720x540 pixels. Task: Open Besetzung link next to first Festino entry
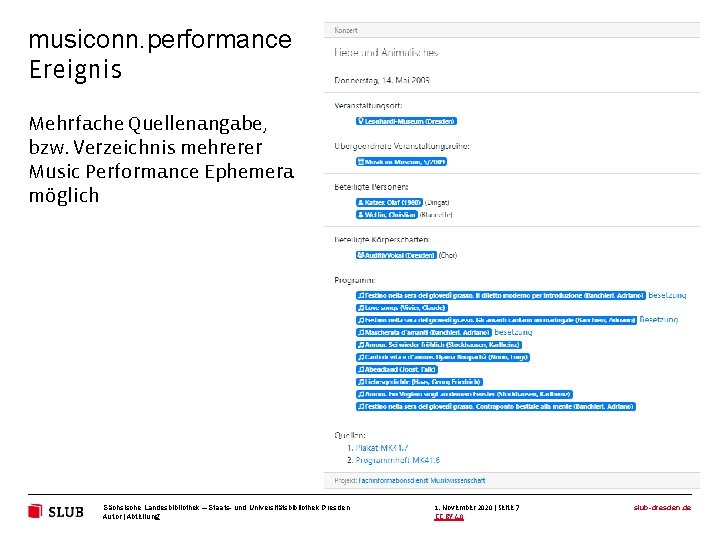coord(667,295)
